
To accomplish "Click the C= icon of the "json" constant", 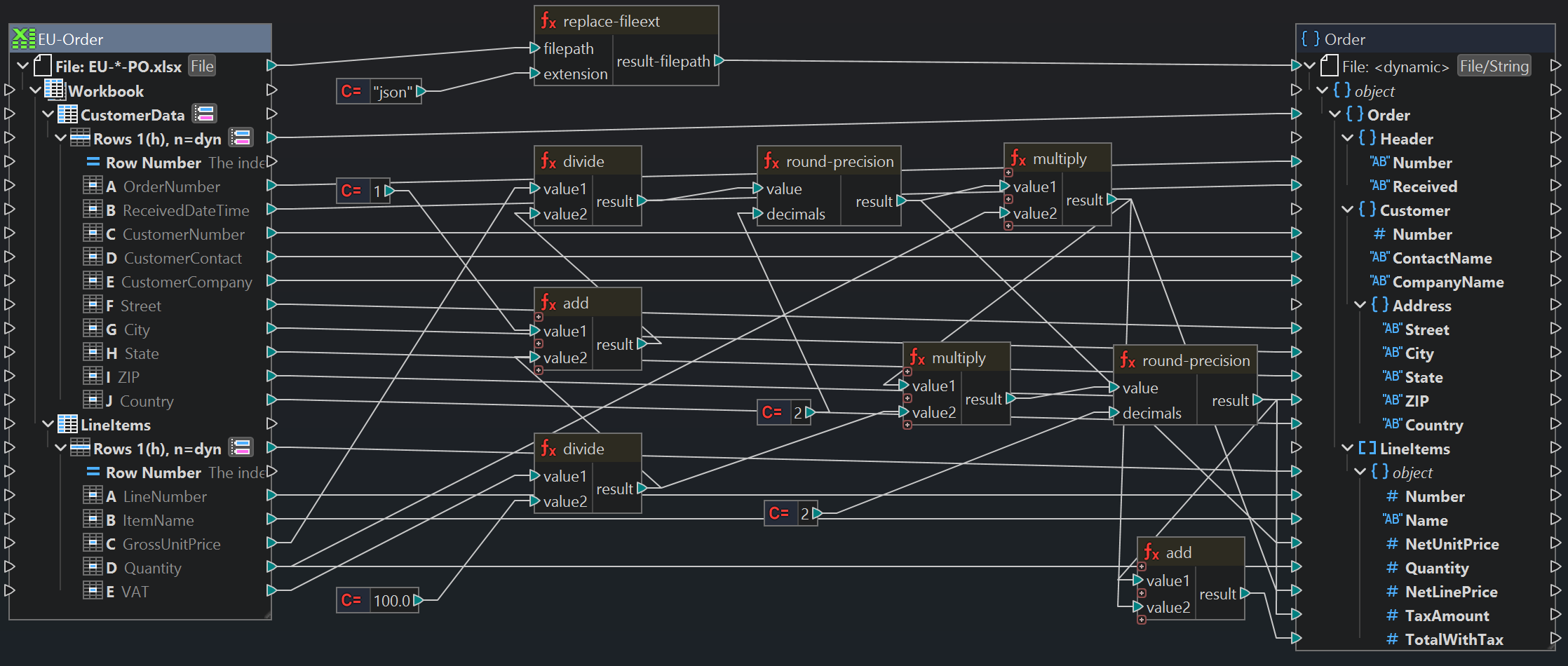I will [x=351, y=92].
